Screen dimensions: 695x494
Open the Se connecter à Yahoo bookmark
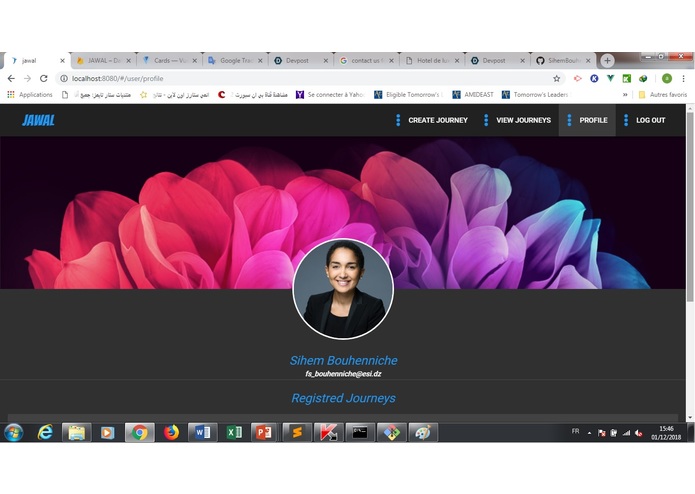point(330,94)
